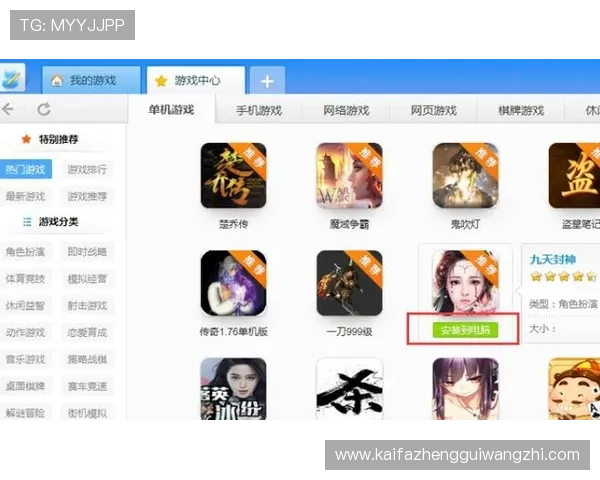Open the cartoon landlord card game icon

(x=574, y=389)
